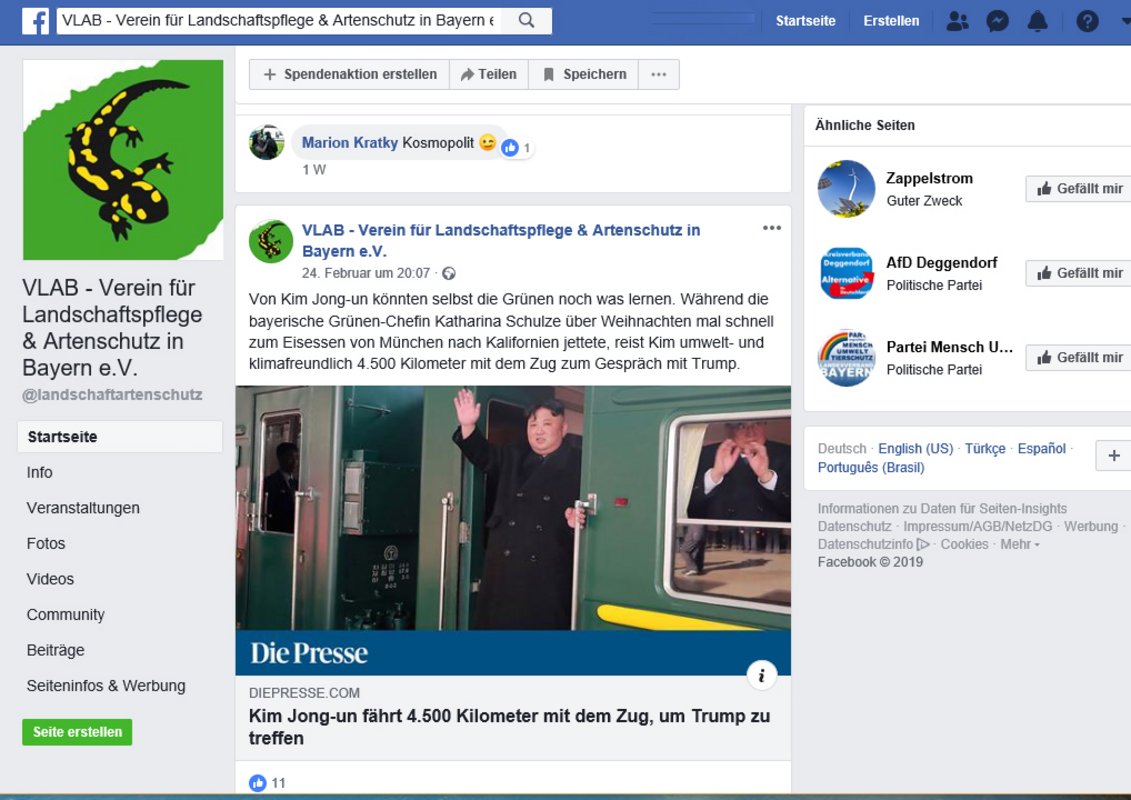Open the friend requests icon
Screen dimensions: 1131x800
click(x=957, y=21)
